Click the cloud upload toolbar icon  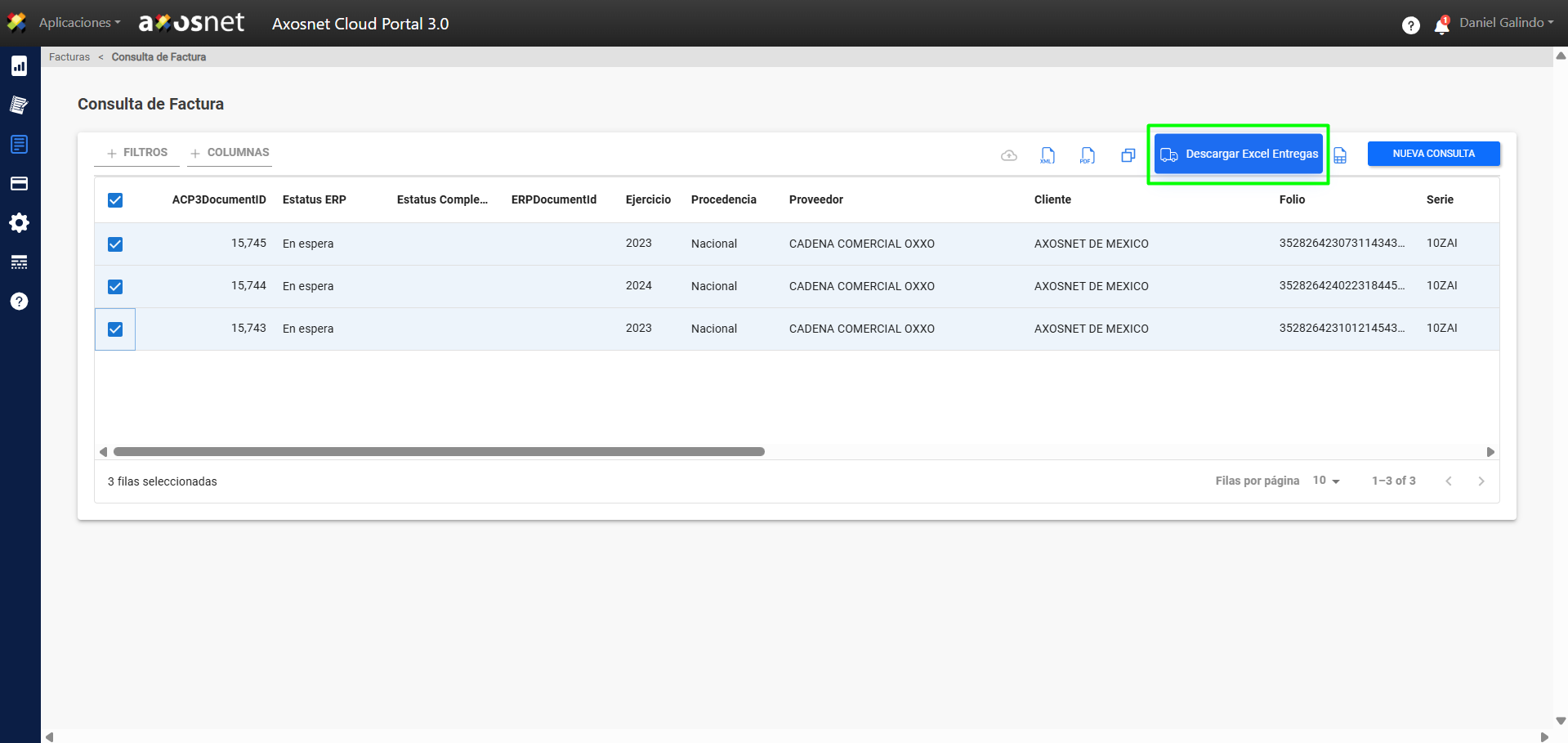coord(1009,155)
